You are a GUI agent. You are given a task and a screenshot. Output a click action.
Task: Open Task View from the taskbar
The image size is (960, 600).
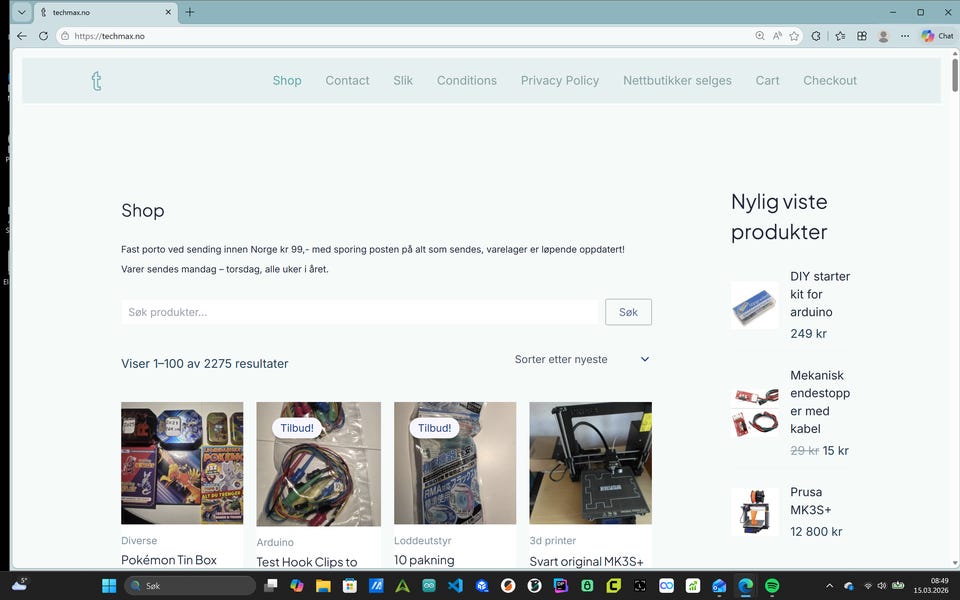click(270, 586)
